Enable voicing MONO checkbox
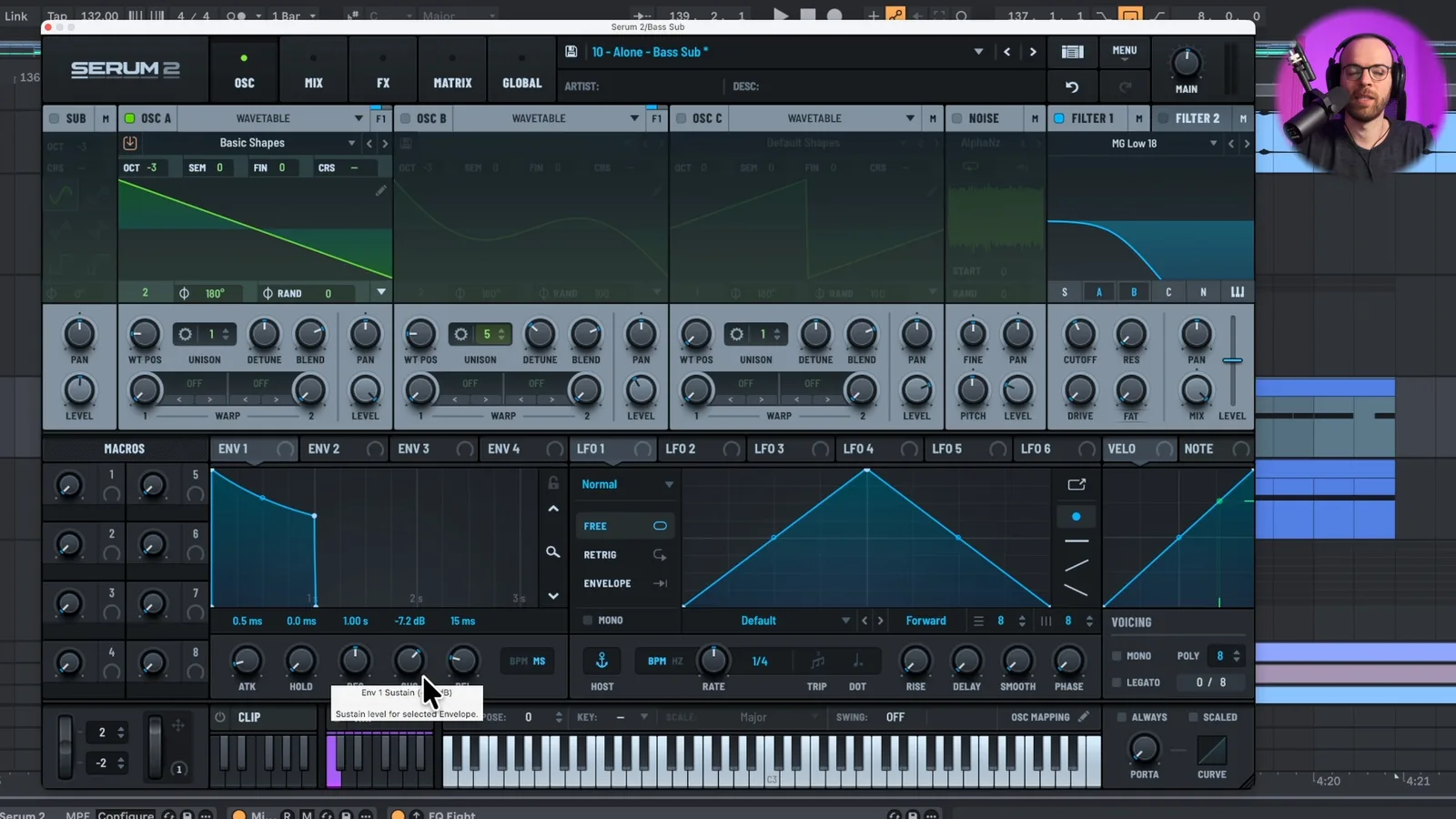The height and width of the screenshot is (819, 1456). [x=1117, y=655]
